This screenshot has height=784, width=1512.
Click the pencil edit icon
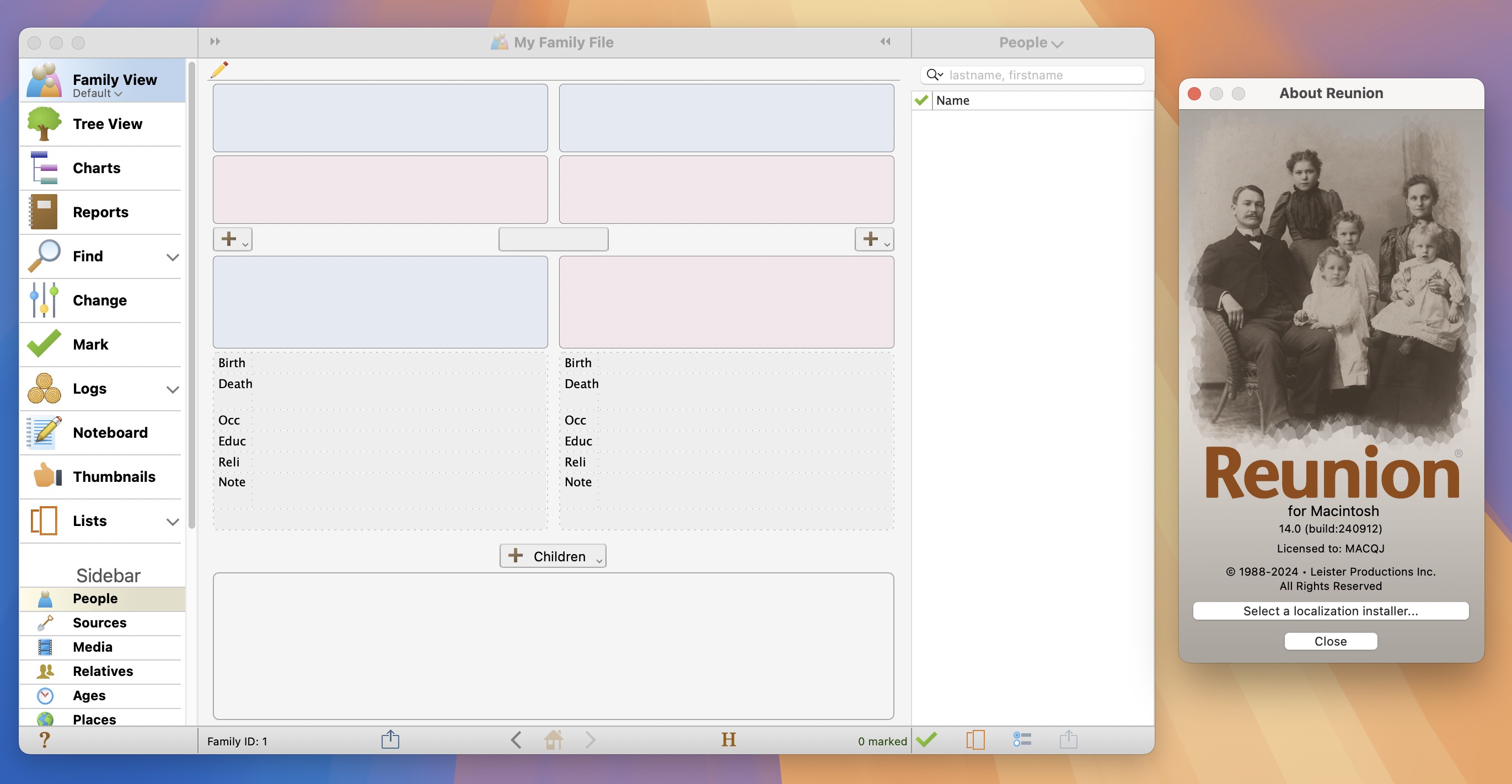219,69
